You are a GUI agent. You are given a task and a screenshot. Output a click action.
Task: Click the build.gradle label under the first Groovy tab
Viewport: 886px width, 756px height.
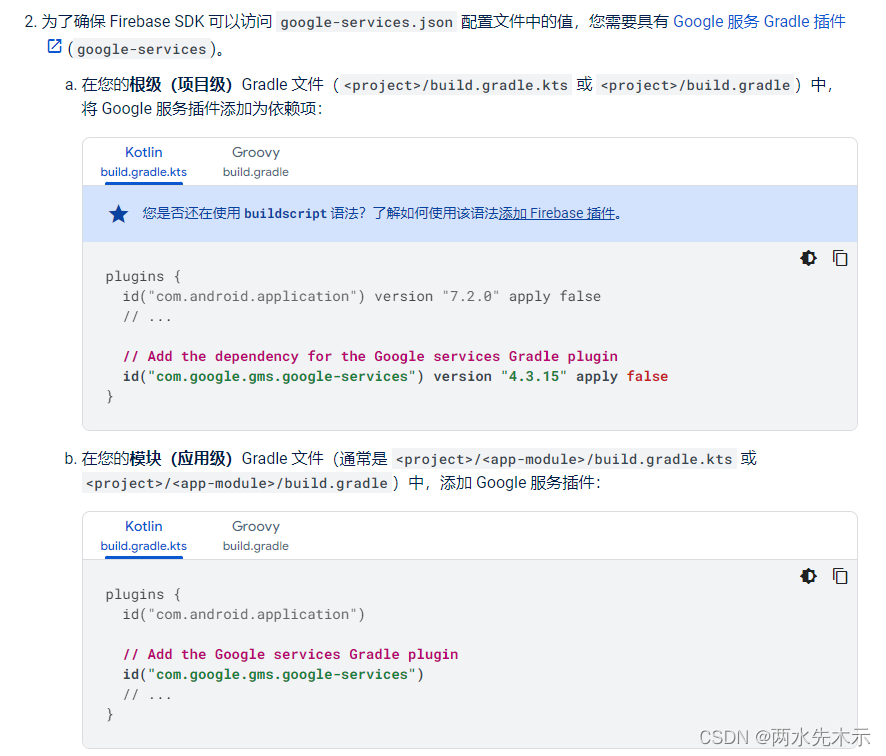[255, 172]
